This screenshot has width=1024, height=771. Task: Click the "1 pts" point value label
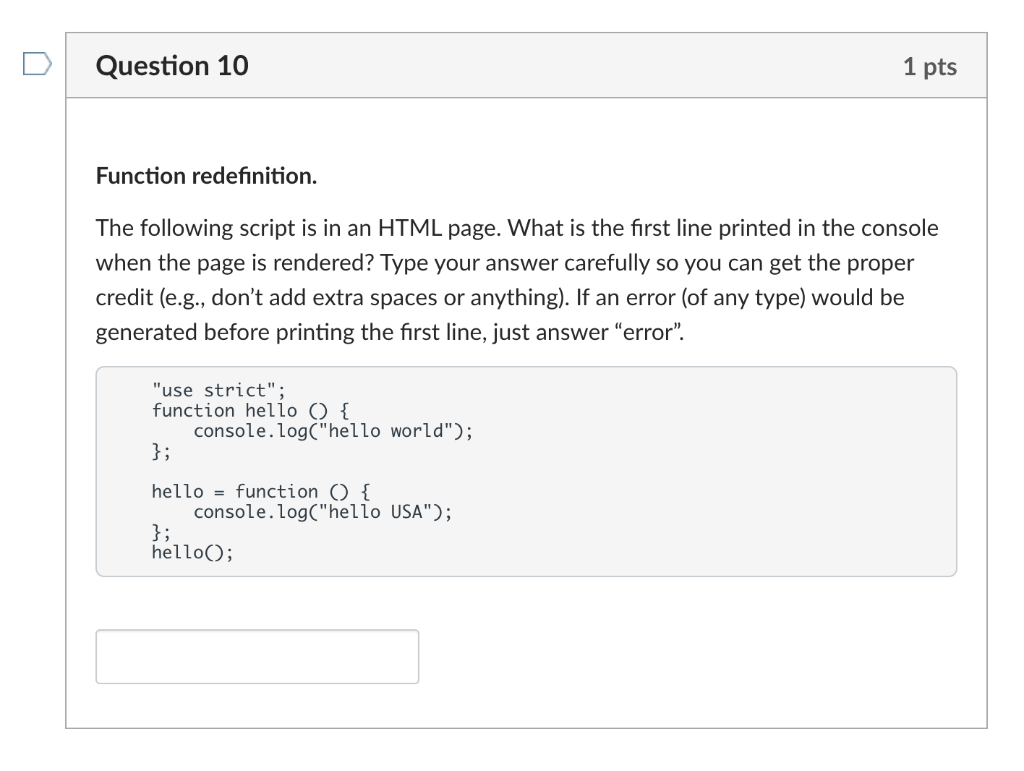click(x=930, y=66)
